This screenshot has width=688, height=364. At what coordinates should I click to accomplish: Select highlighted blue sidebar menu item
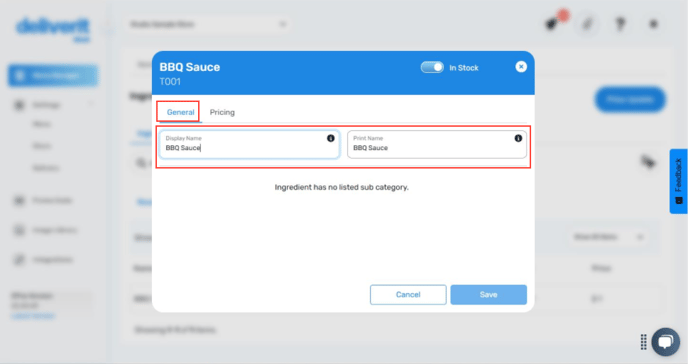(53, 76)
